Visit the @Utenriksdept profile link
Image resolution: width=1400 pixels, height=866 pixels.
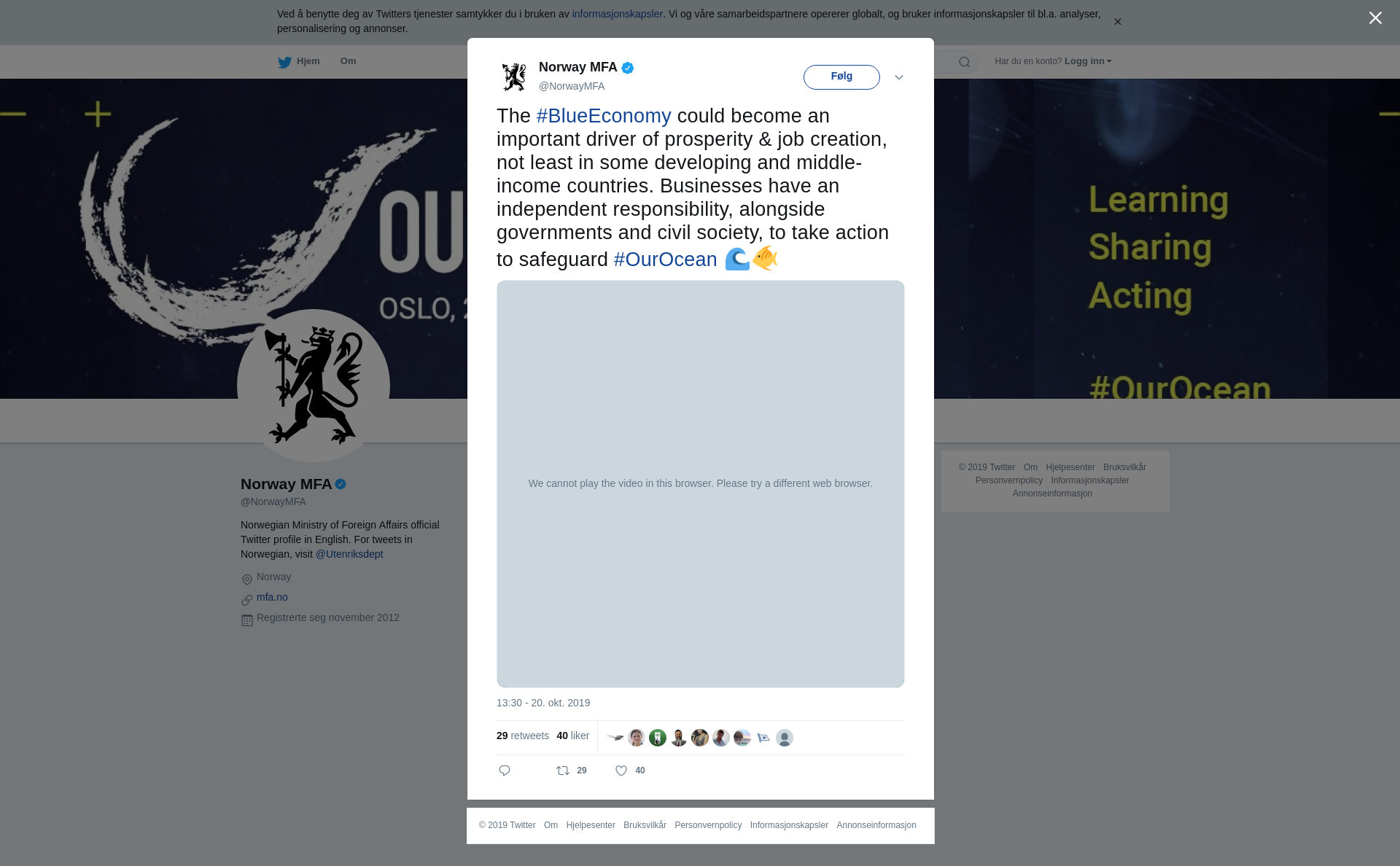349,554
